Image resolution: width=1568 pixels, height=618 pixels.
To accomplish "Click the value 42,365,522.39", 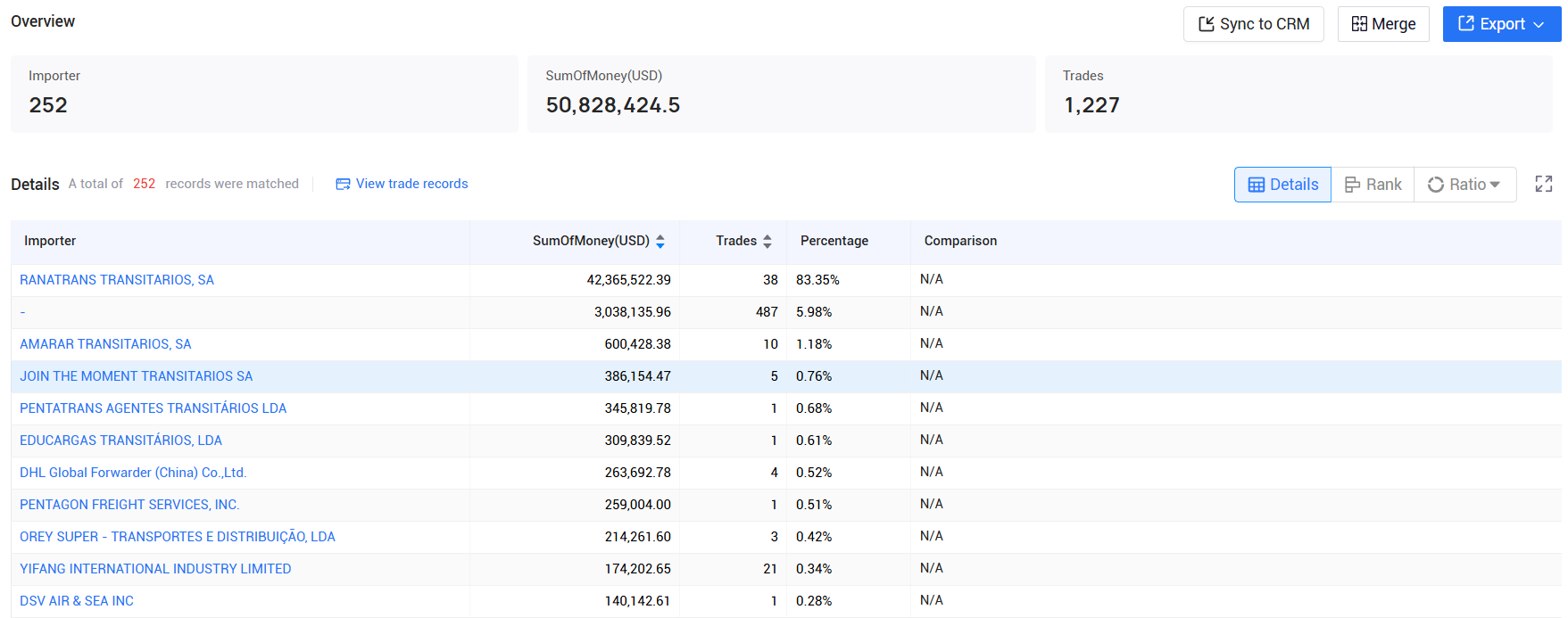I will click(x=628, y=280).
